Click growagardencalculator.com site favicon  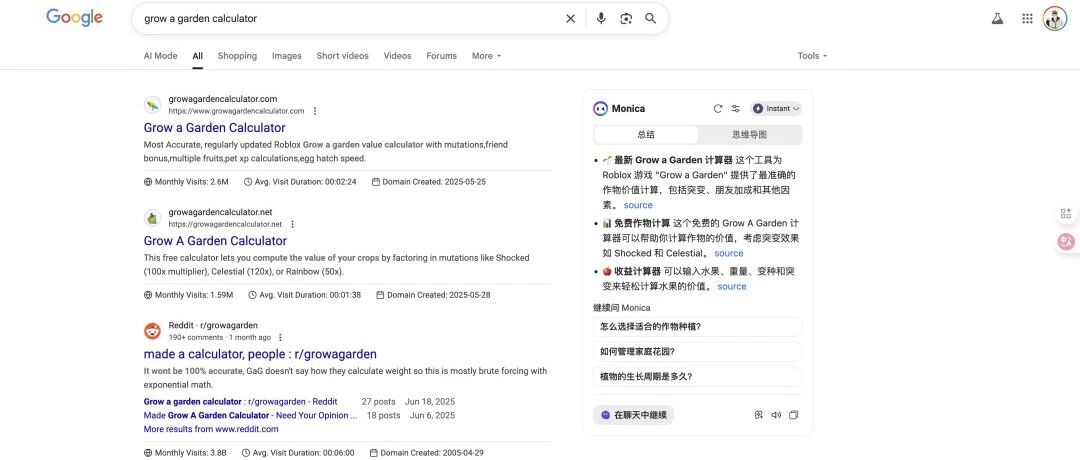point(152,105)
